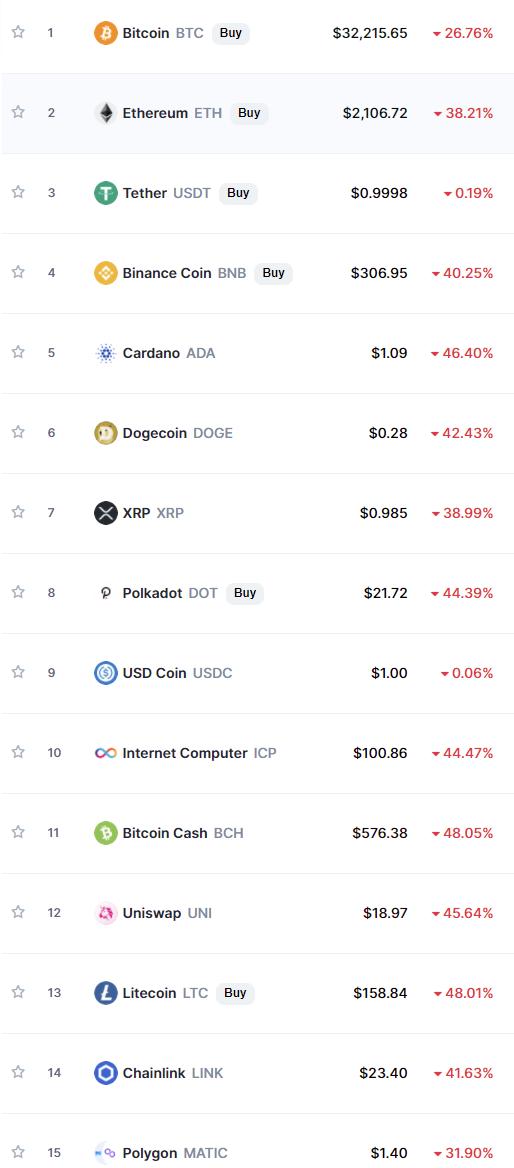Click the Dogecoin logo icon

pyautogui.click(x=106, y=433)
